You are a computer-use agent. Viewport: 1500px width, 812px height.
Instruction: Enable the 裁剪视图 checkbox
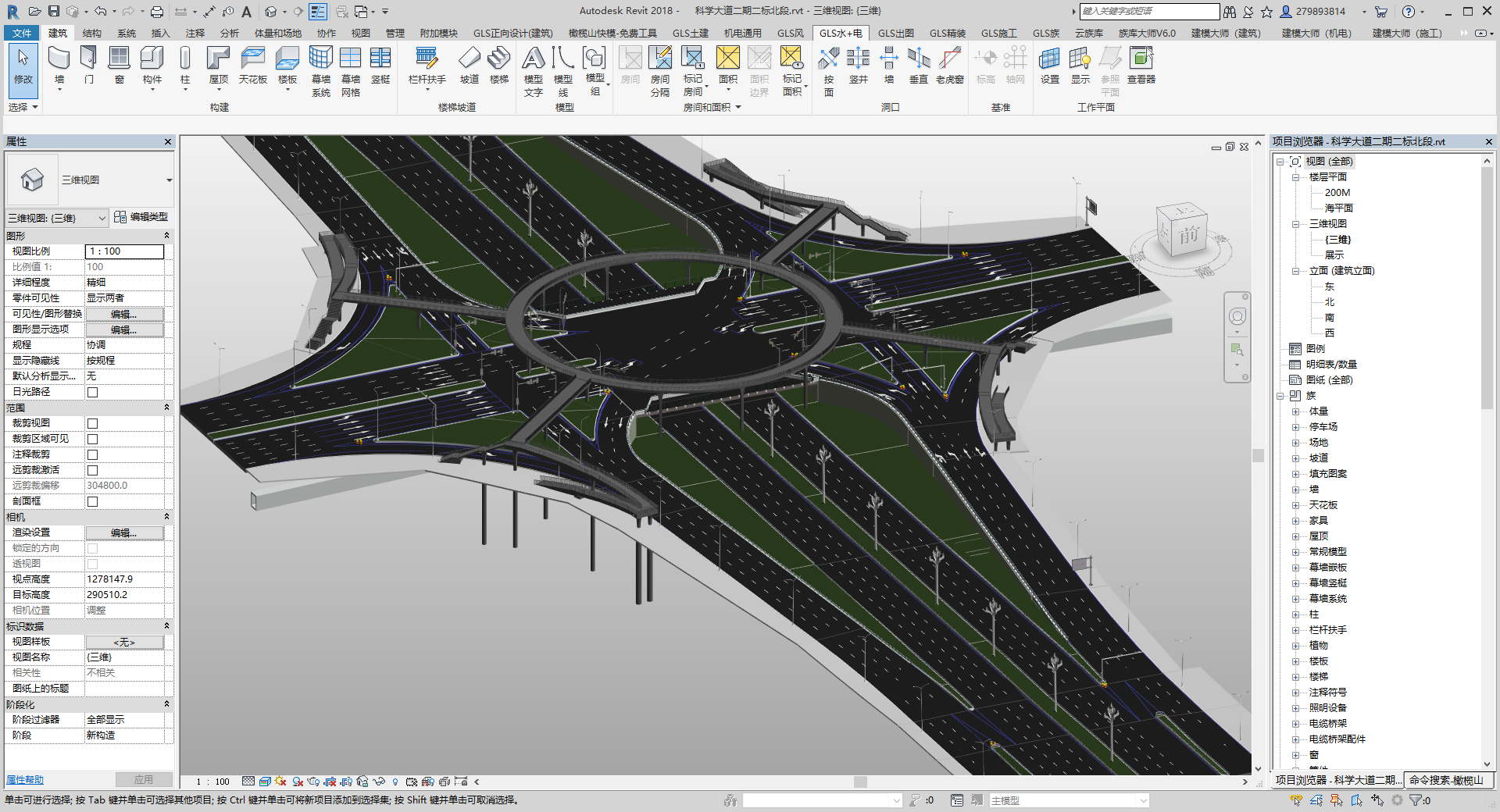[x=92, y=423]
